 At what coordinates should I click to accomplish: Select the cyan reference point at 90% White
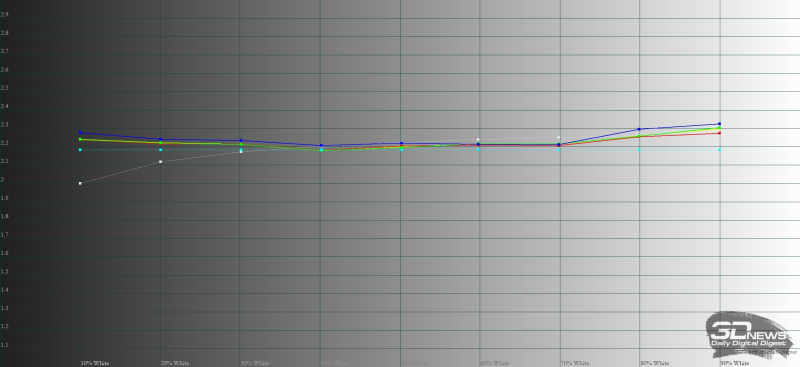coord(719,150)
